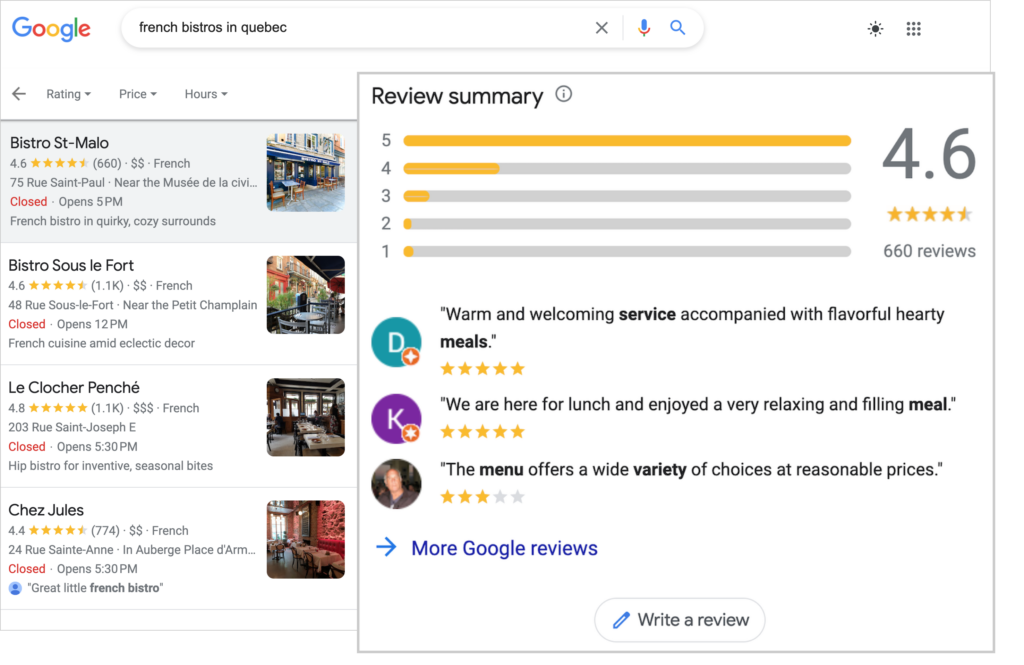Open More Google reviews link

(x=504, y=548)
